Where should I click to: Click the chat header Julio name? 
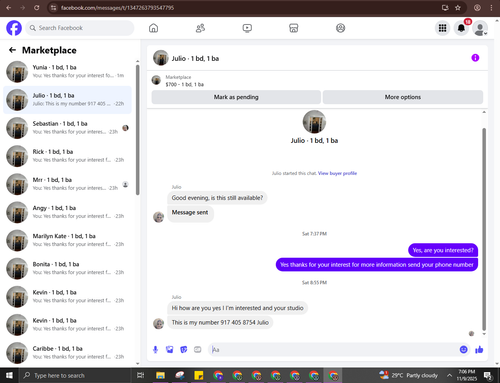(195, 58)
